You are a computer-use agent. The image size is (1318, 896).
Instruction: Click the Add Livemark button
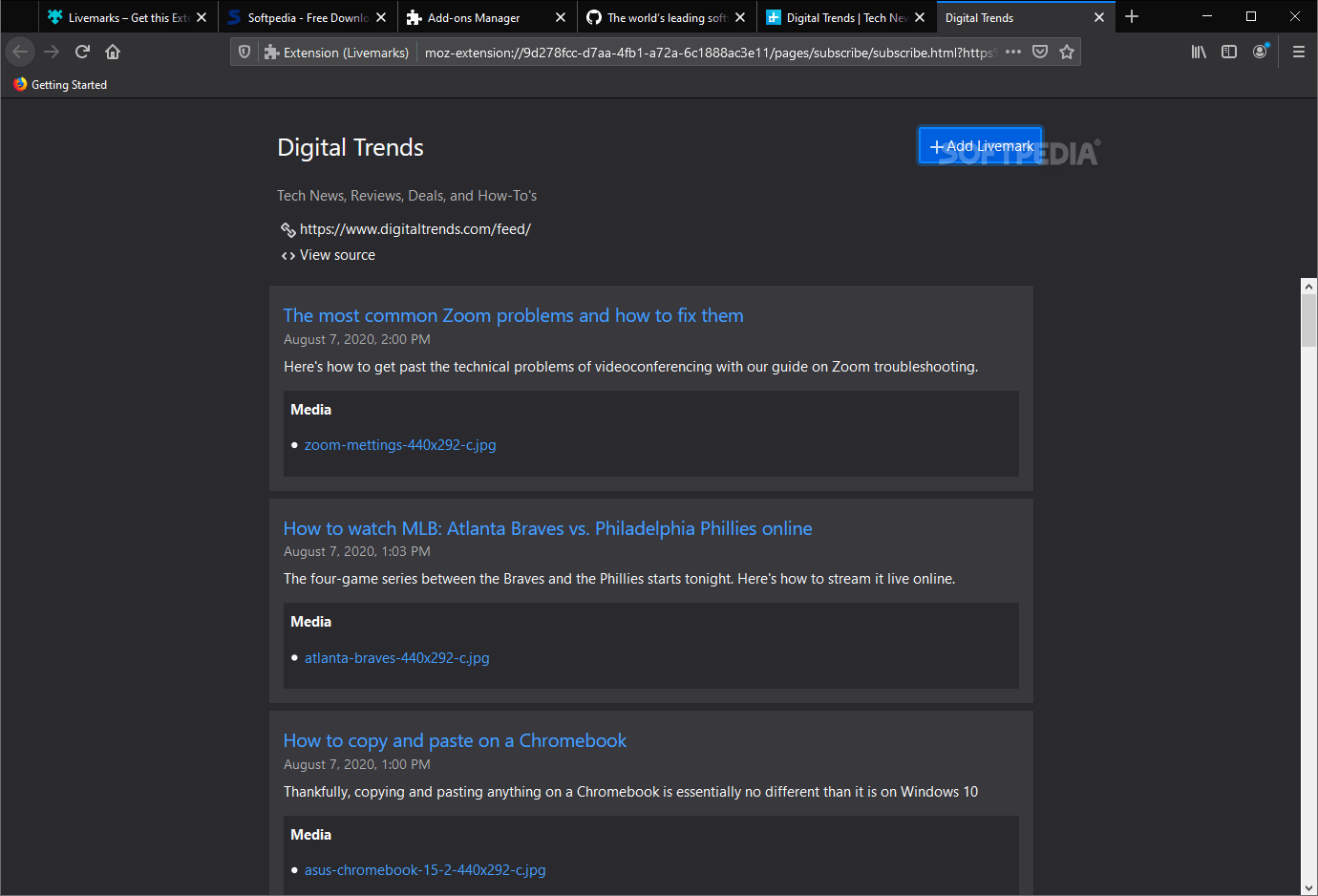(x=981, y=146)
